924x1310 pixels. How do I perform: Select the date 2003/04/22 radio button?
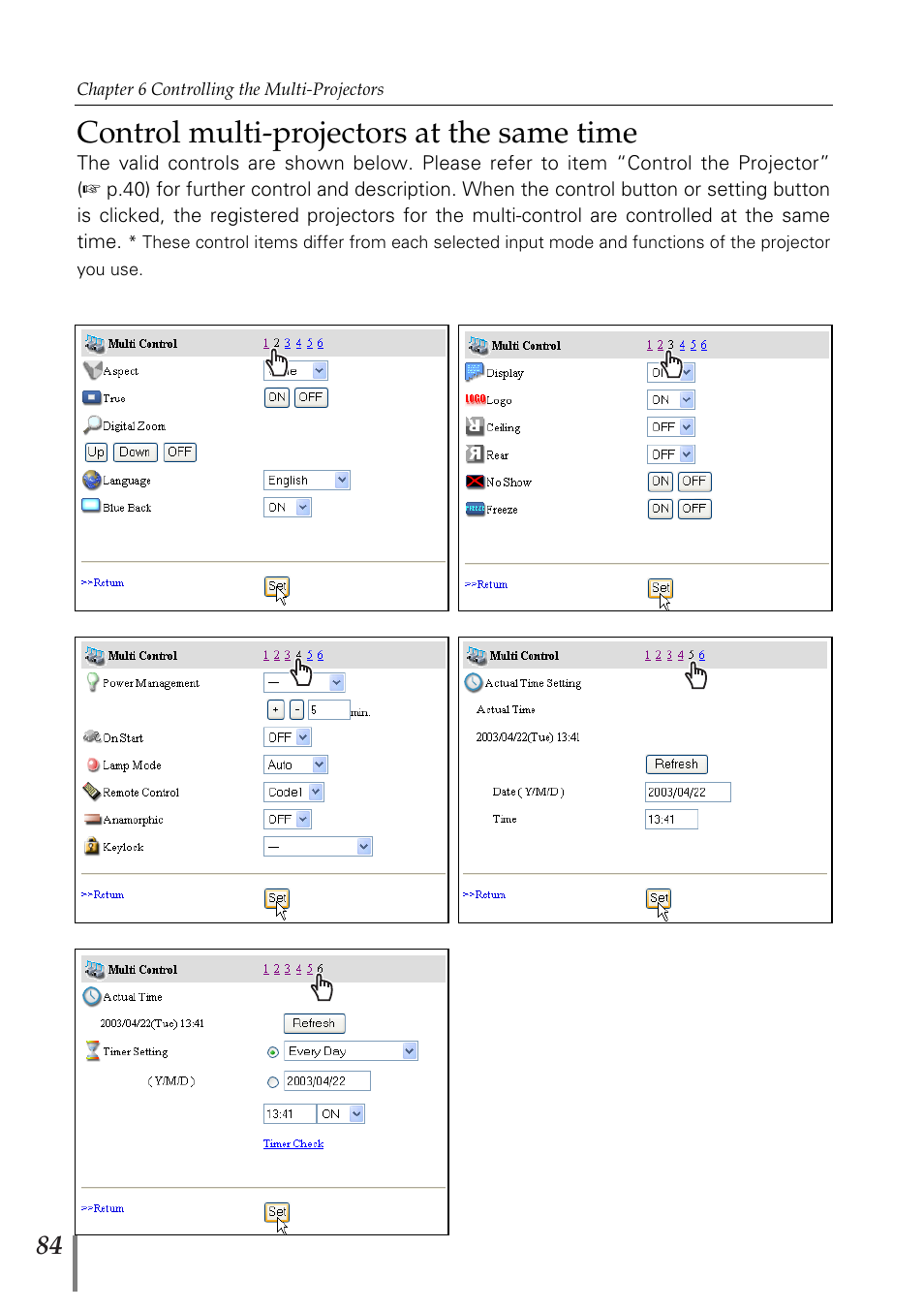pos(273,1082)
